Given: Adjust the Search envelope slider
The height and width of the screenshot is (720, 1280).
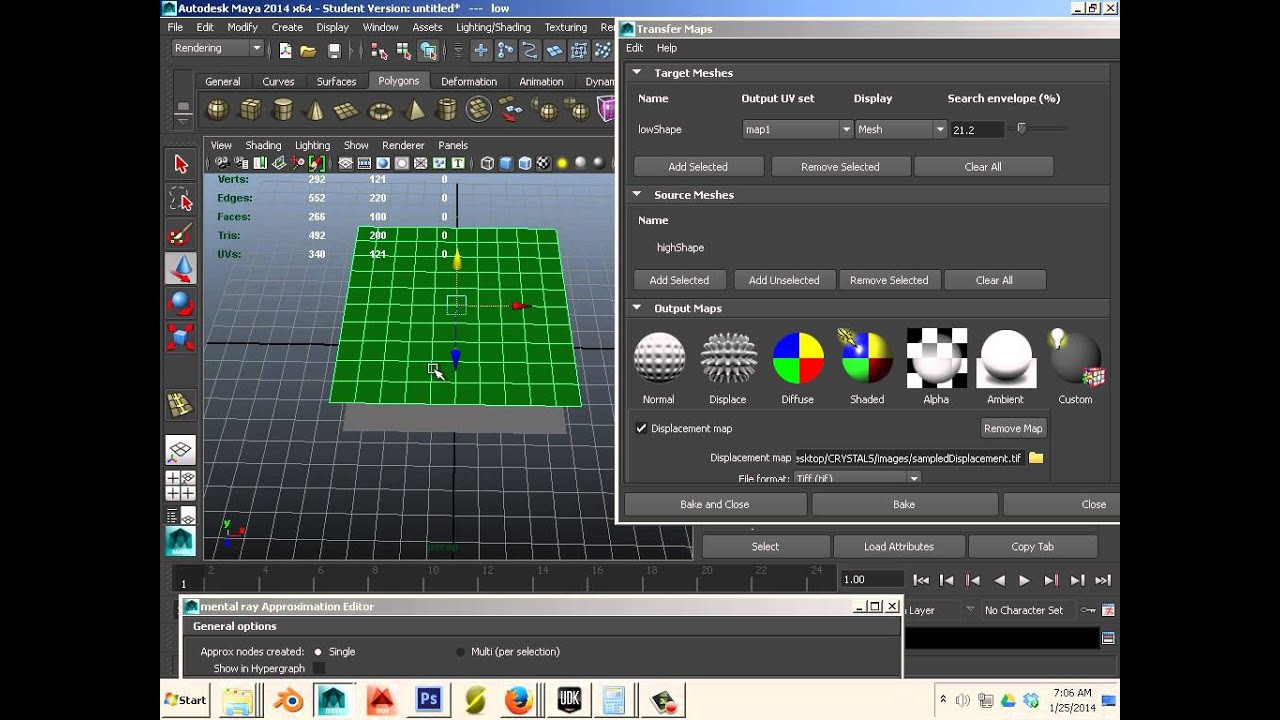Looking at the screenshot, I should click(1022, 128).
